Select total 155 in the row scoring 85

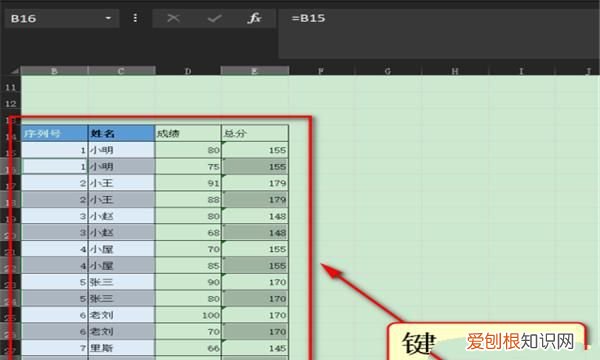[255, 265]
